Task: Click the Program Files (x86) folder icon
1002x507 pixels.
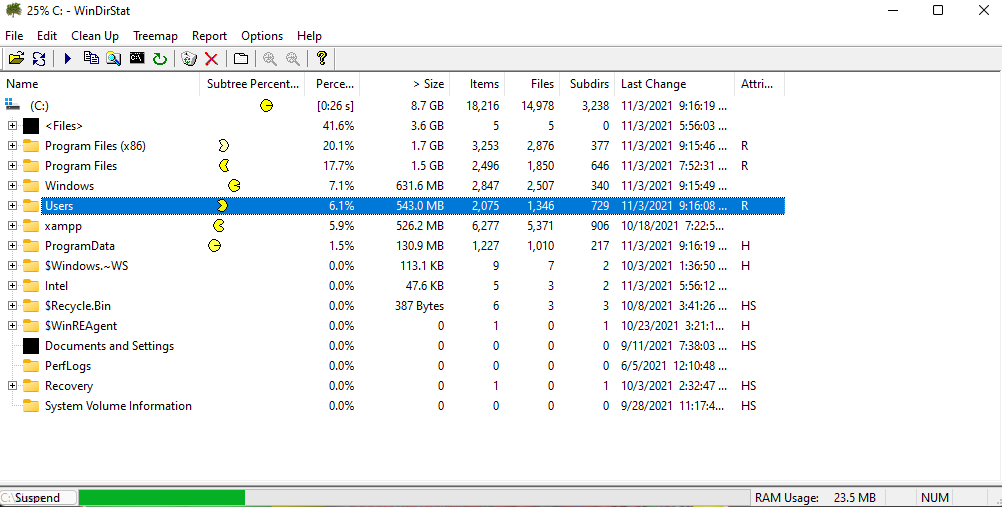Action: (x=31, y=146)
